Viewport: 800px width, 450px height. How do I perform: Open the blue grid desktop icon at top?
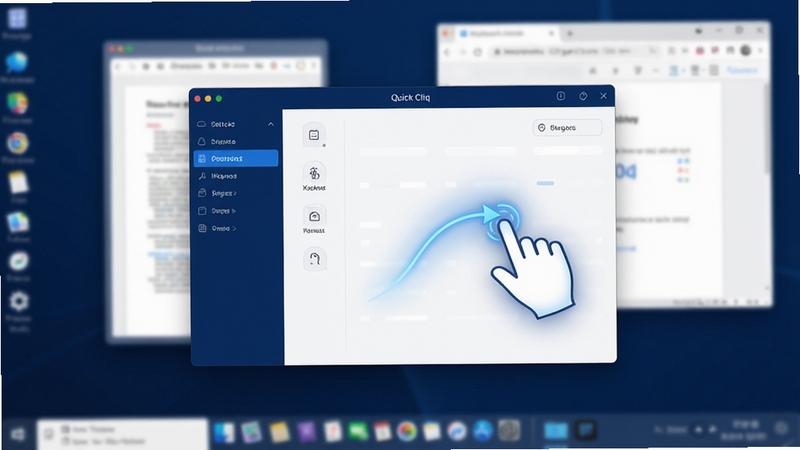(17, 20)
